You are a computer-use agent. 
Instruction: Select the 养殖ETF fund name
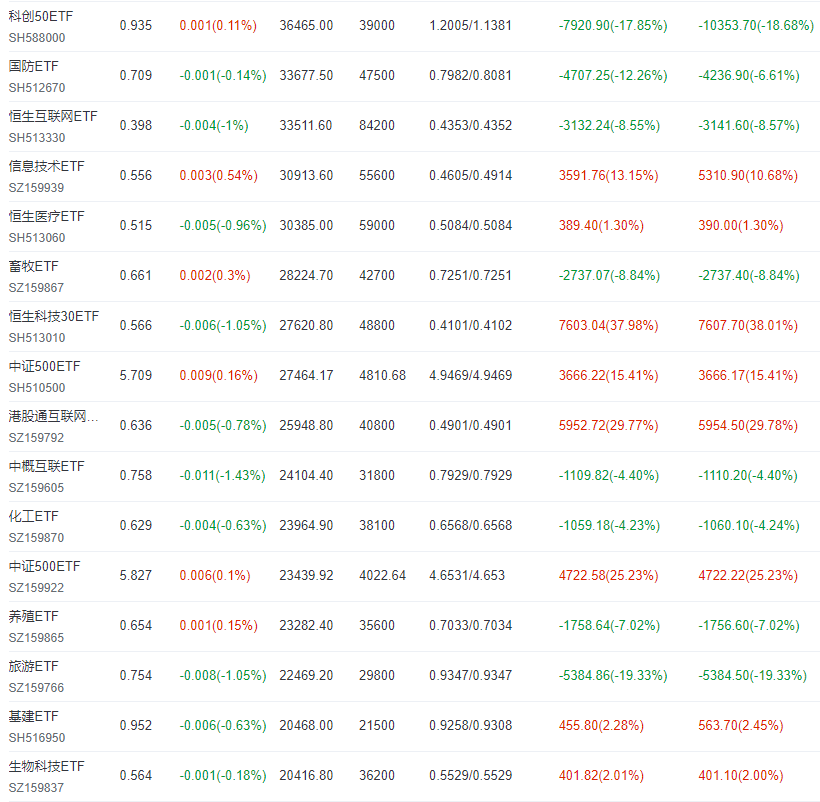pos(33,616)
